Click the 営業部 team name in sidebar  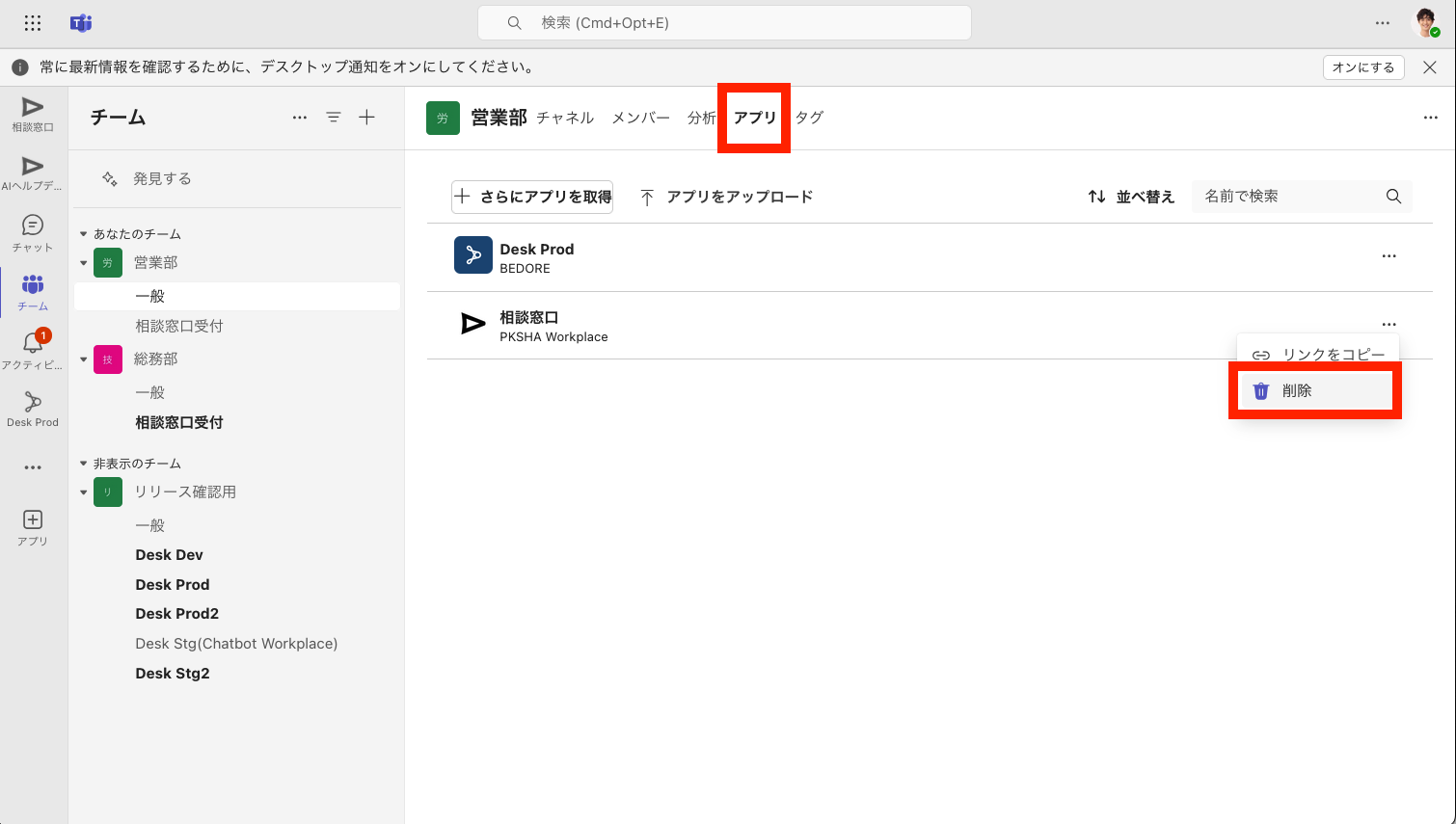click(156, 263)
